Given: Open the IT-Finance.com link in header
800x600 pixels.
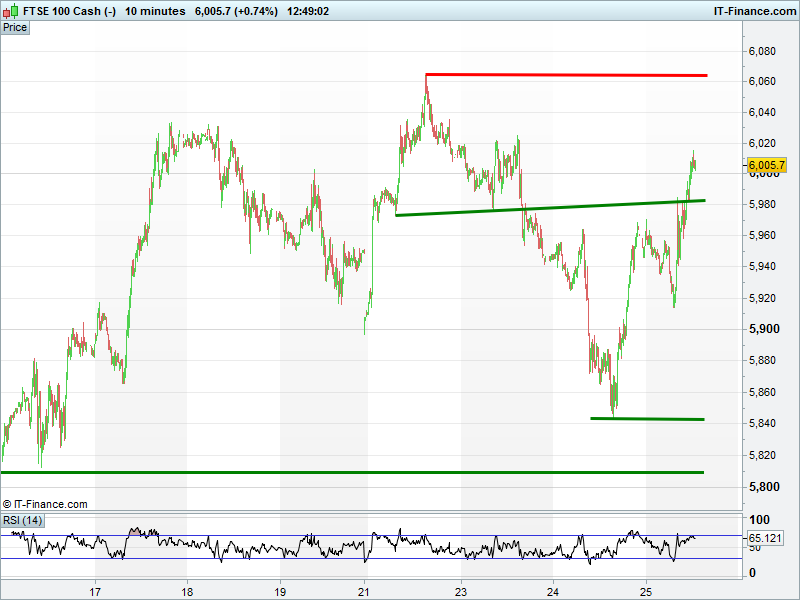Looking at the screenshot, I should [x=753, y=11].
